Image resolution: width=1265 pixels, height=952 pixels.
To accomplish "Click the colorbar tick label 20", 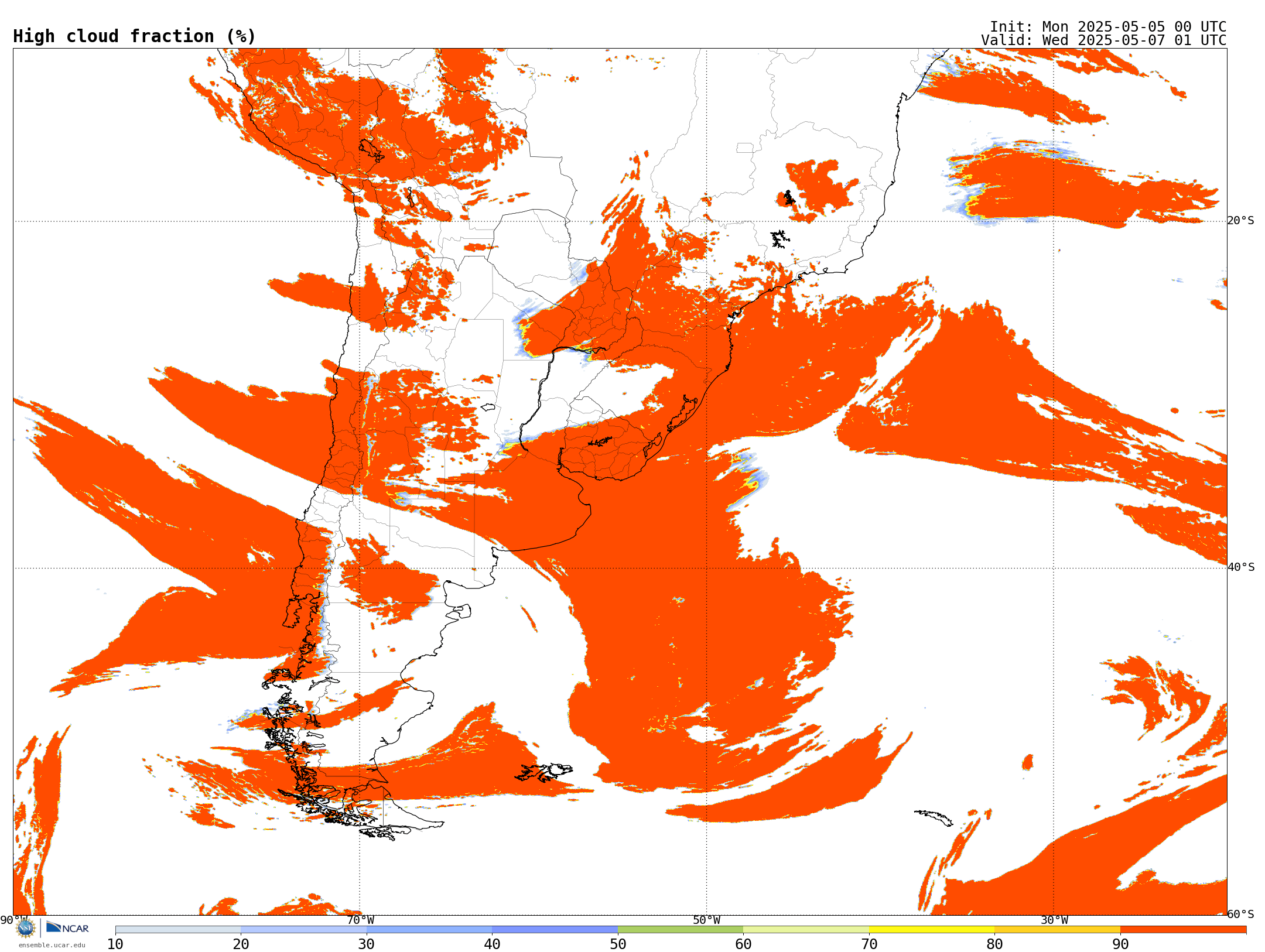I will pos(241,944).
